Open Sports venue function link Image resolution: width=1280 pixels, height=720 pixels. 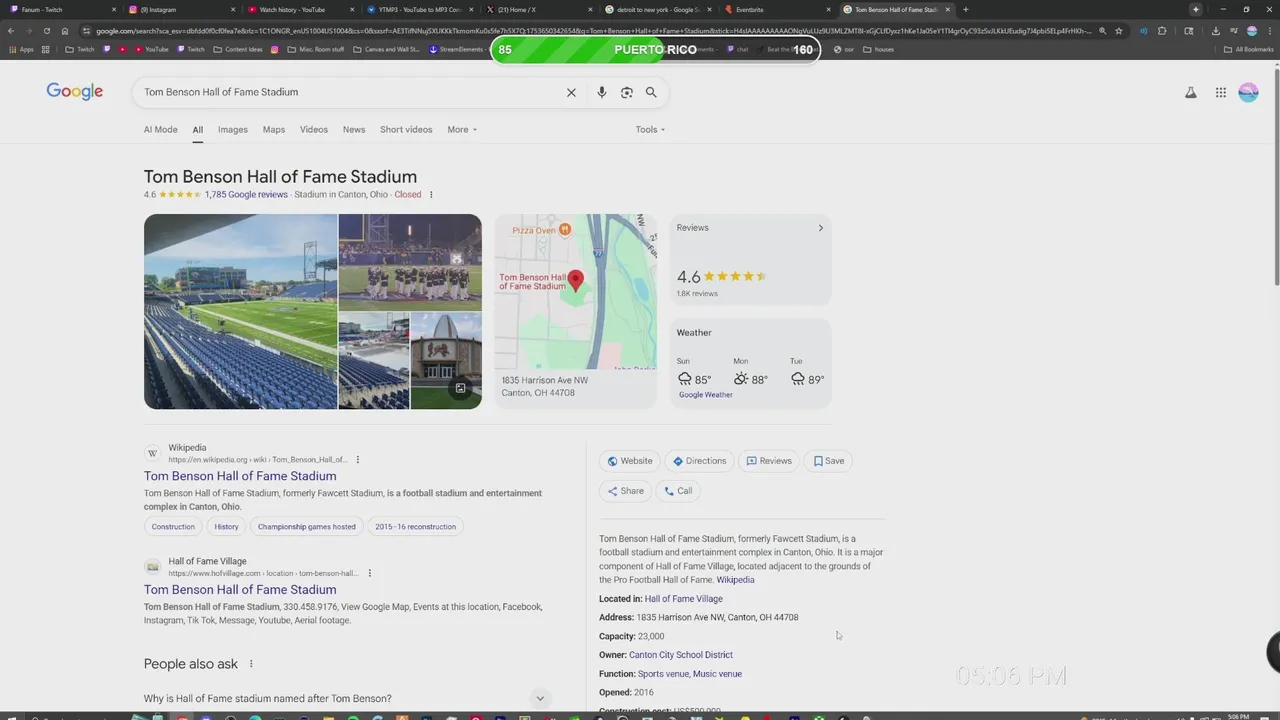tap(663, 674)
